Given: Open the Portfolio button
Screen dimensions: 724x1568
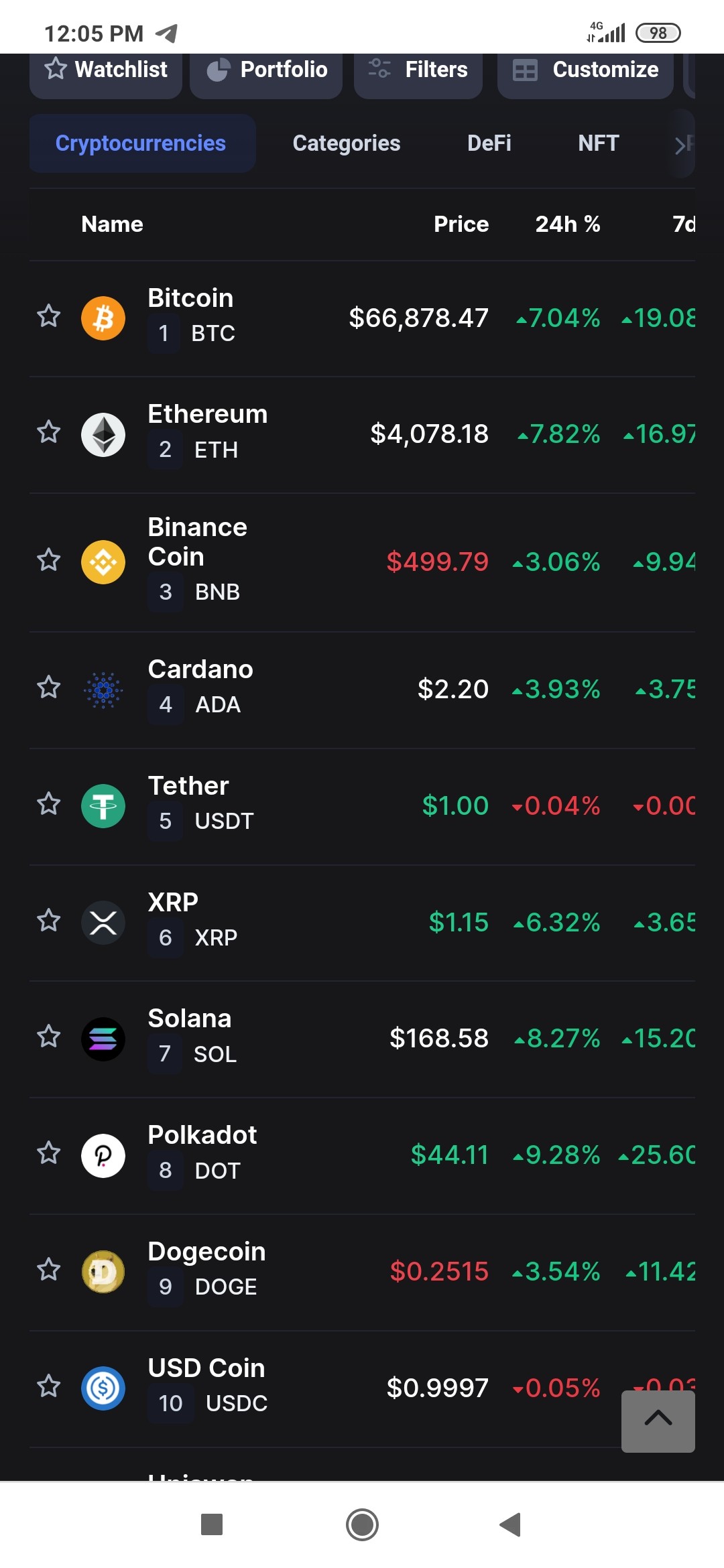Looking at the screenshot, I should tap(266, 70).
